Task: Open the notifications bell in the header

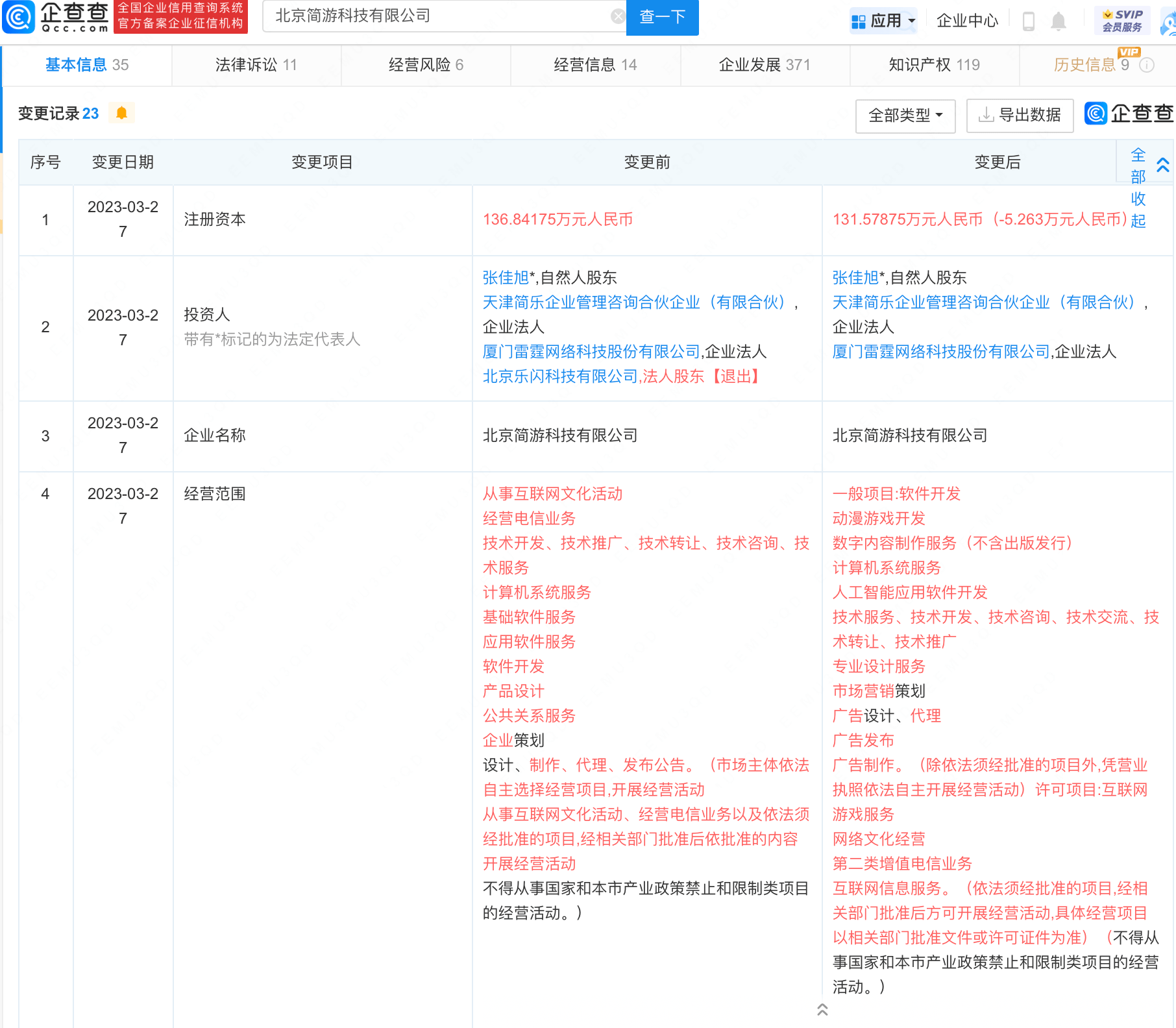Action: coord(1058,21)
